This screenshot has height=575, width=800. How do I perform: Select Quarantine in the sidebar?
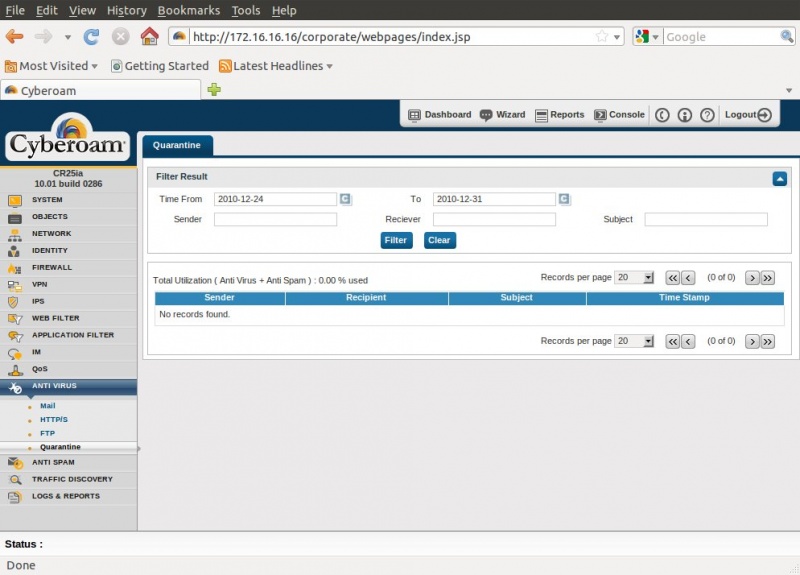pos(60,447)
